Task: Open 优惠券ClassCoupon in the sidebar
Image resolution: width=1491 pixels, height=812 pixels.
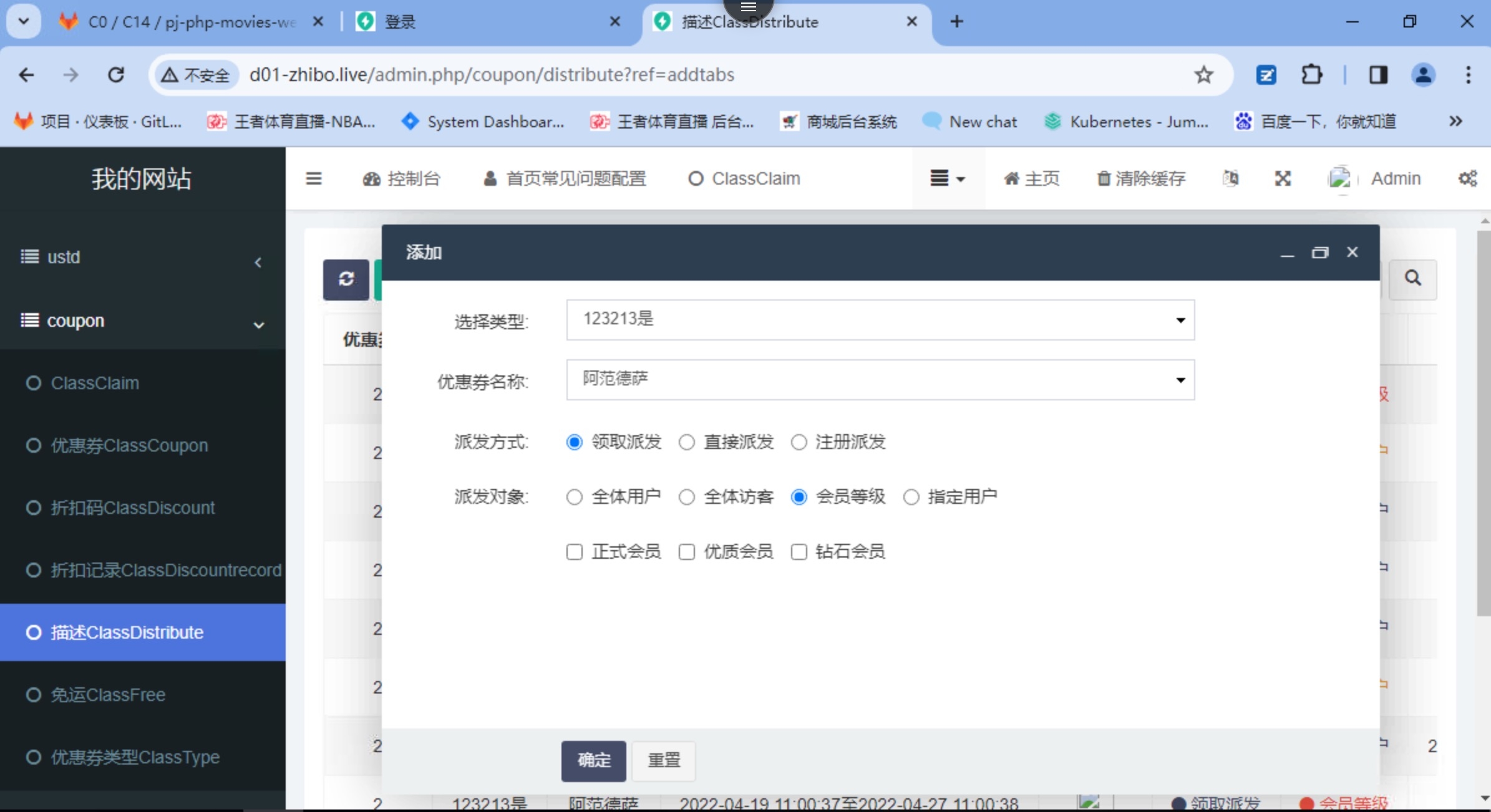Action: click(143, 445)
